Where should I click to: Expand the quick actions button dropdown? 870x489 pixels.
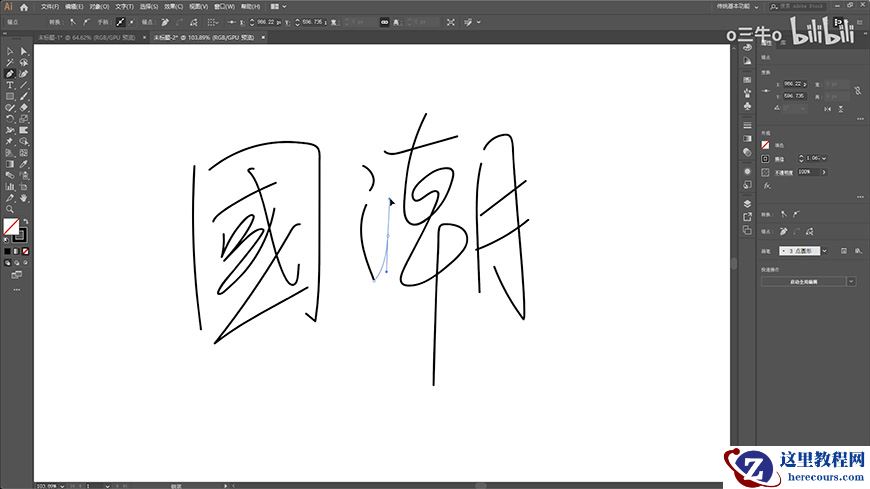pyautogui.click(x=851, y=281)
